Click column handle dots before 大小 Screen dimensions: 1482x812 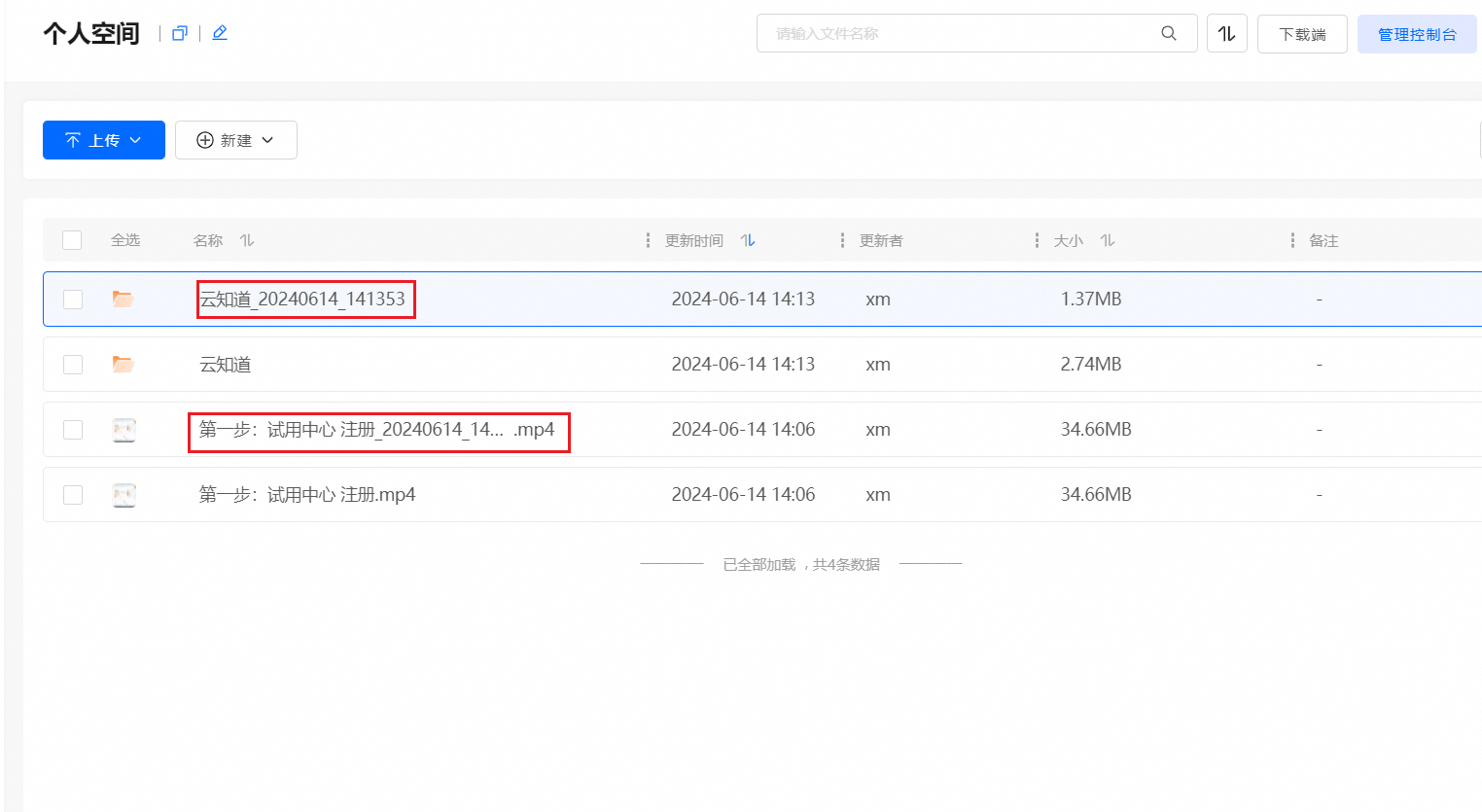tap(1037, 240)
